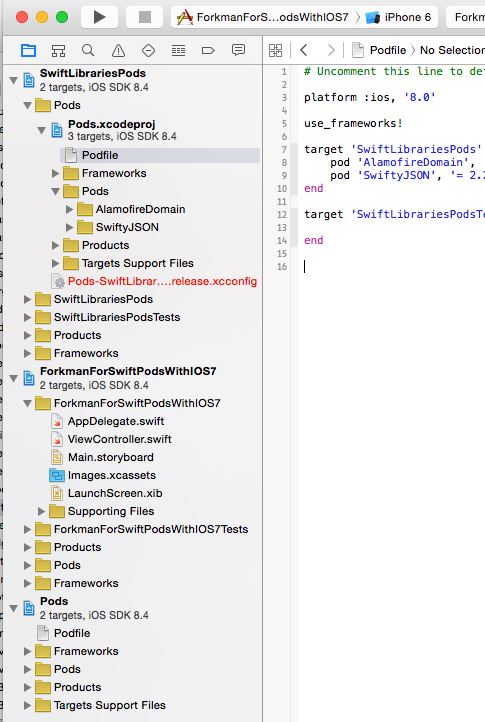Open the Debug navigator
The image size is (485, 722).
pyautogui.click(x=178, y=50)
